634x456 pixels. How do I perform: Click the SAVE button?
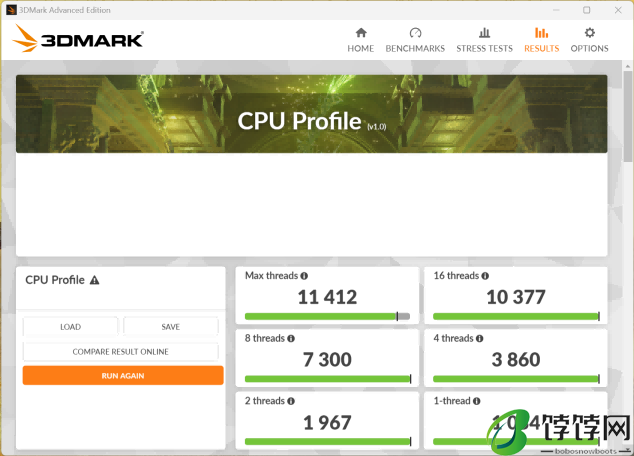point(171,327)
